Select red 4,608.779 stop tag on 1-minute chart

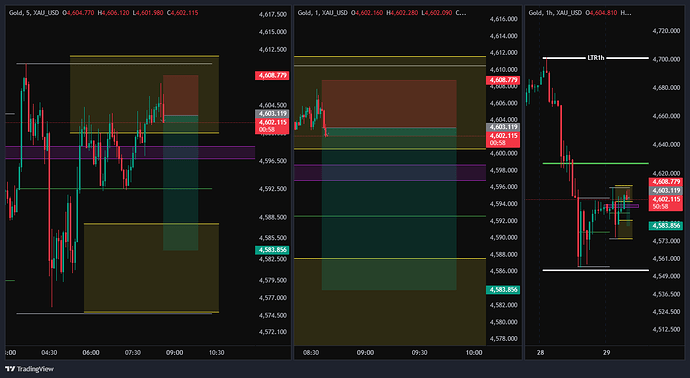click(503, 80)
